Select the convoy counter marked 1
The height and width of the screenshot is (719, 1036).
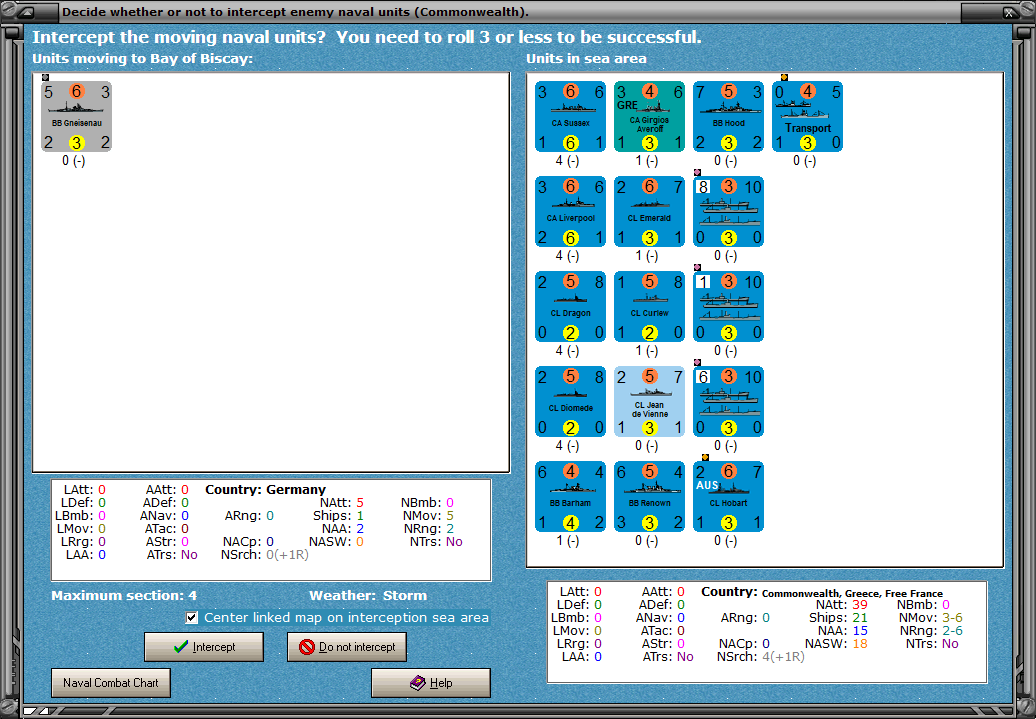(x=729, y=307)
